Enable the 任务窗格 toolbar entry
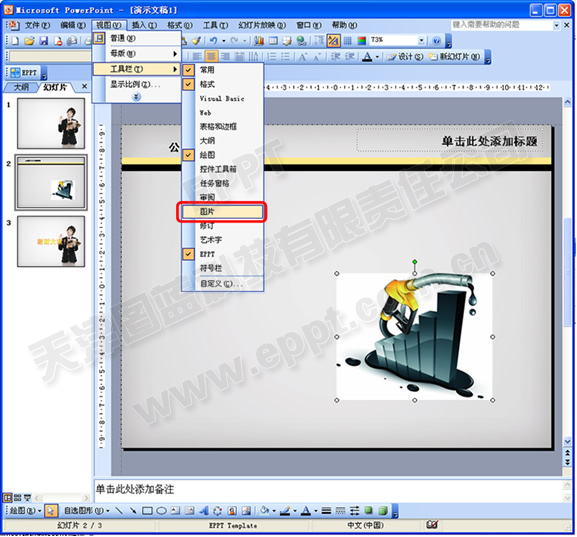The height and width of the screenshot is (537, 577). [223, 183]
